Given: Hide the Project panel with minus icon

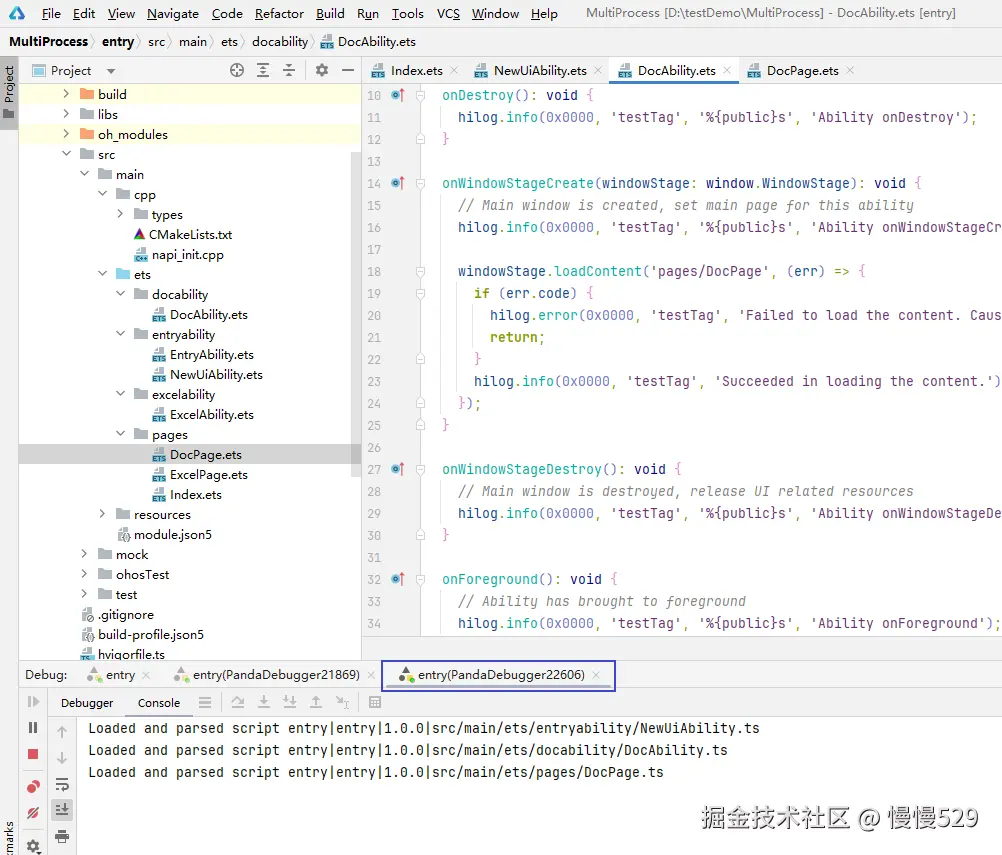Looking at the screenshot, I should [x=348, y=70].
